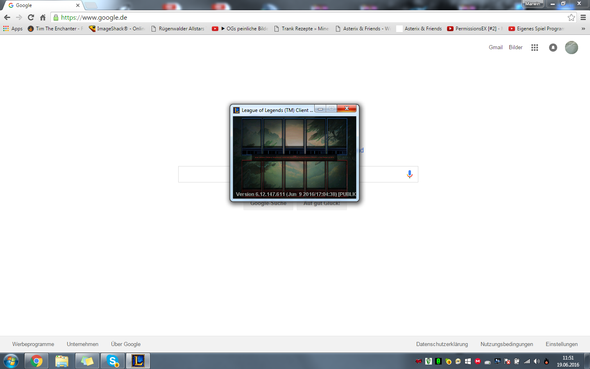Open the Windows Start menu
Screen dimensions: 590x369
click(11, 361)
